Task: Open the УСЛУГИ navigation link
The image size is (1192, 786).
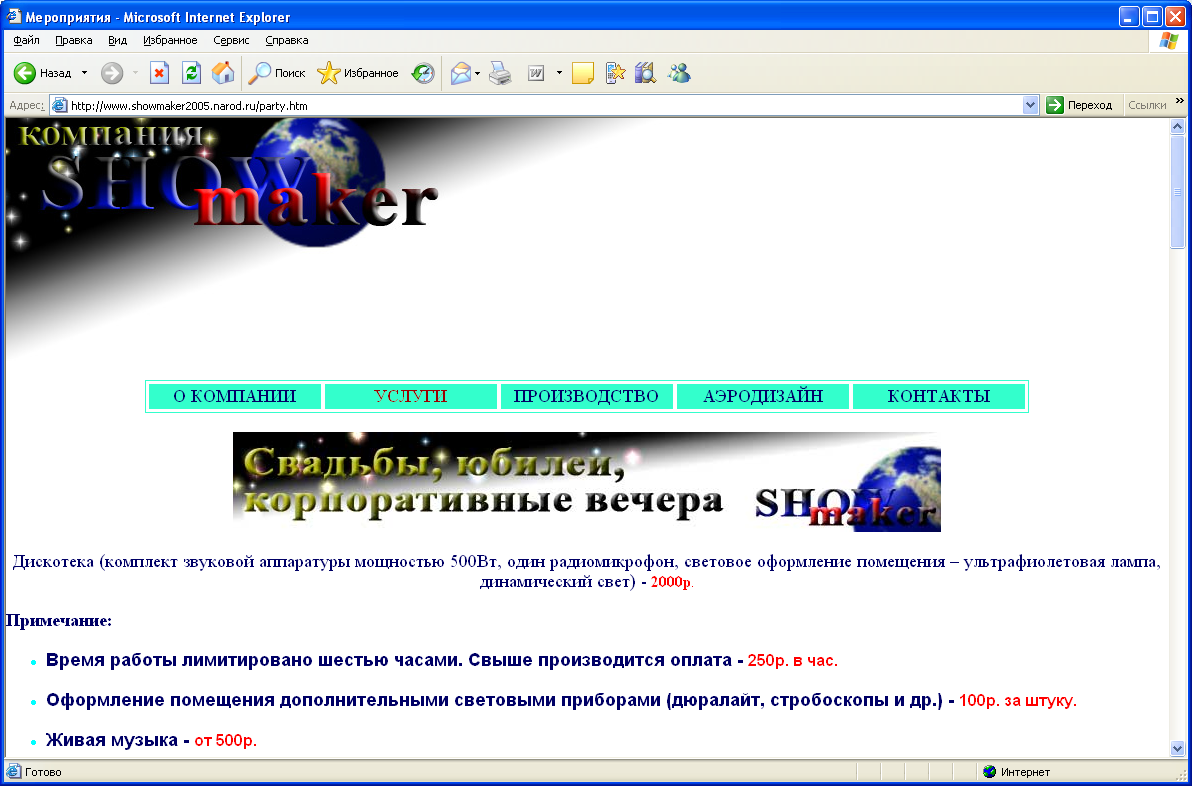Action: [x=411, y=396]
